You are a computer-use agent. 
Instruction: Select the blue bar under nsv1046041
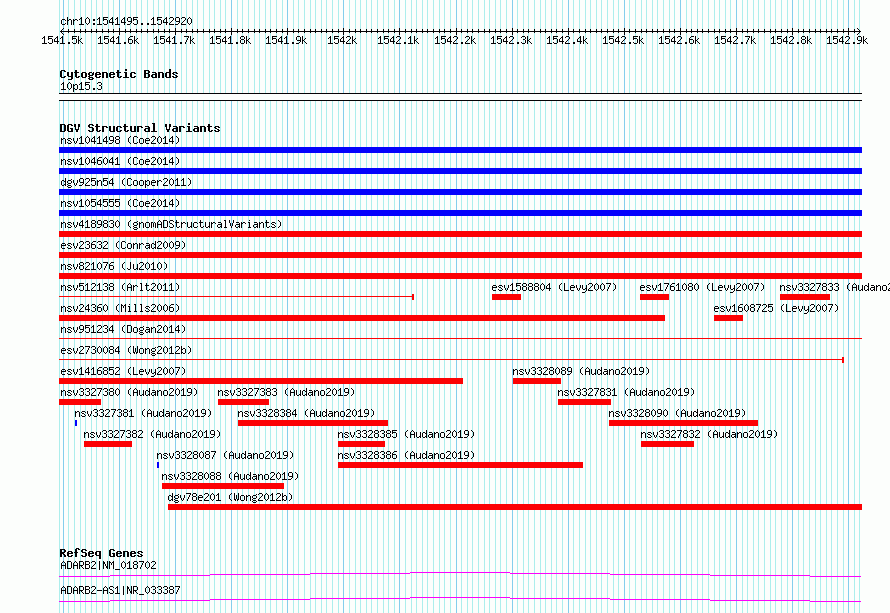click(460, 171)
